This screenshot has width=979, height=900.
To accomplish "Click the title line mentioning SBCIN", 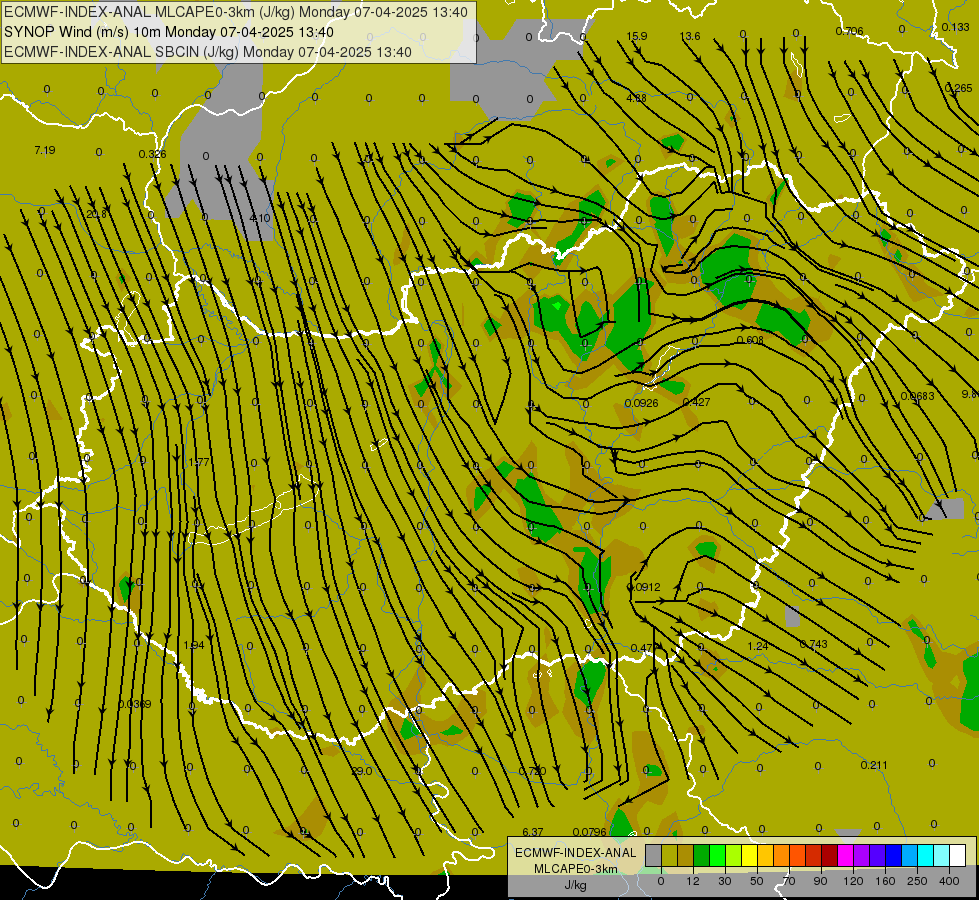I will click(208, 52).
